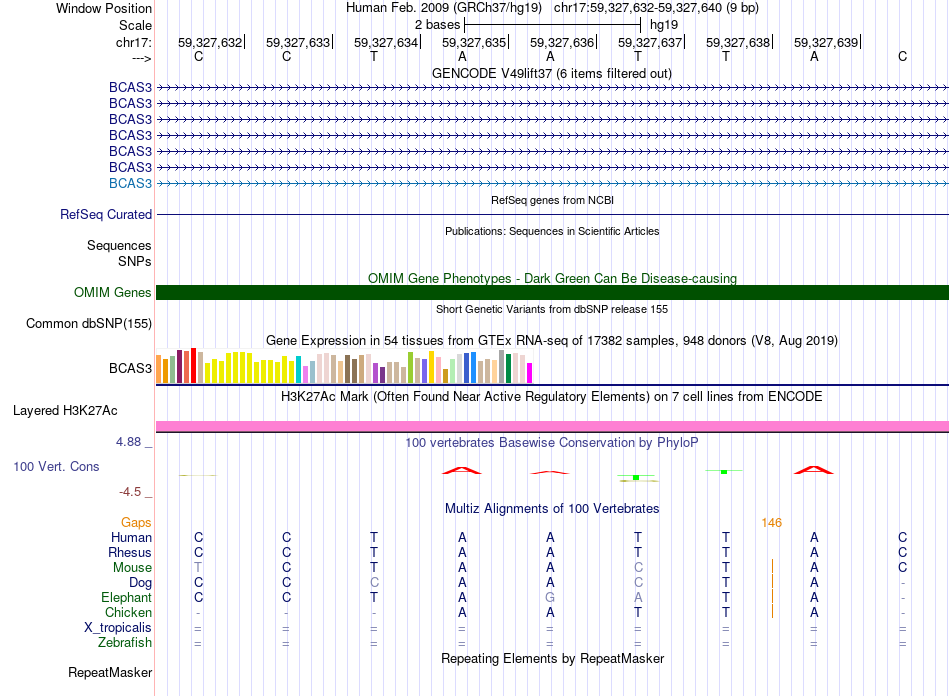950x696 pixels.
Task: Click 'RefSeq genes from NCBI' track title
Action: click(x=552, y=200)
